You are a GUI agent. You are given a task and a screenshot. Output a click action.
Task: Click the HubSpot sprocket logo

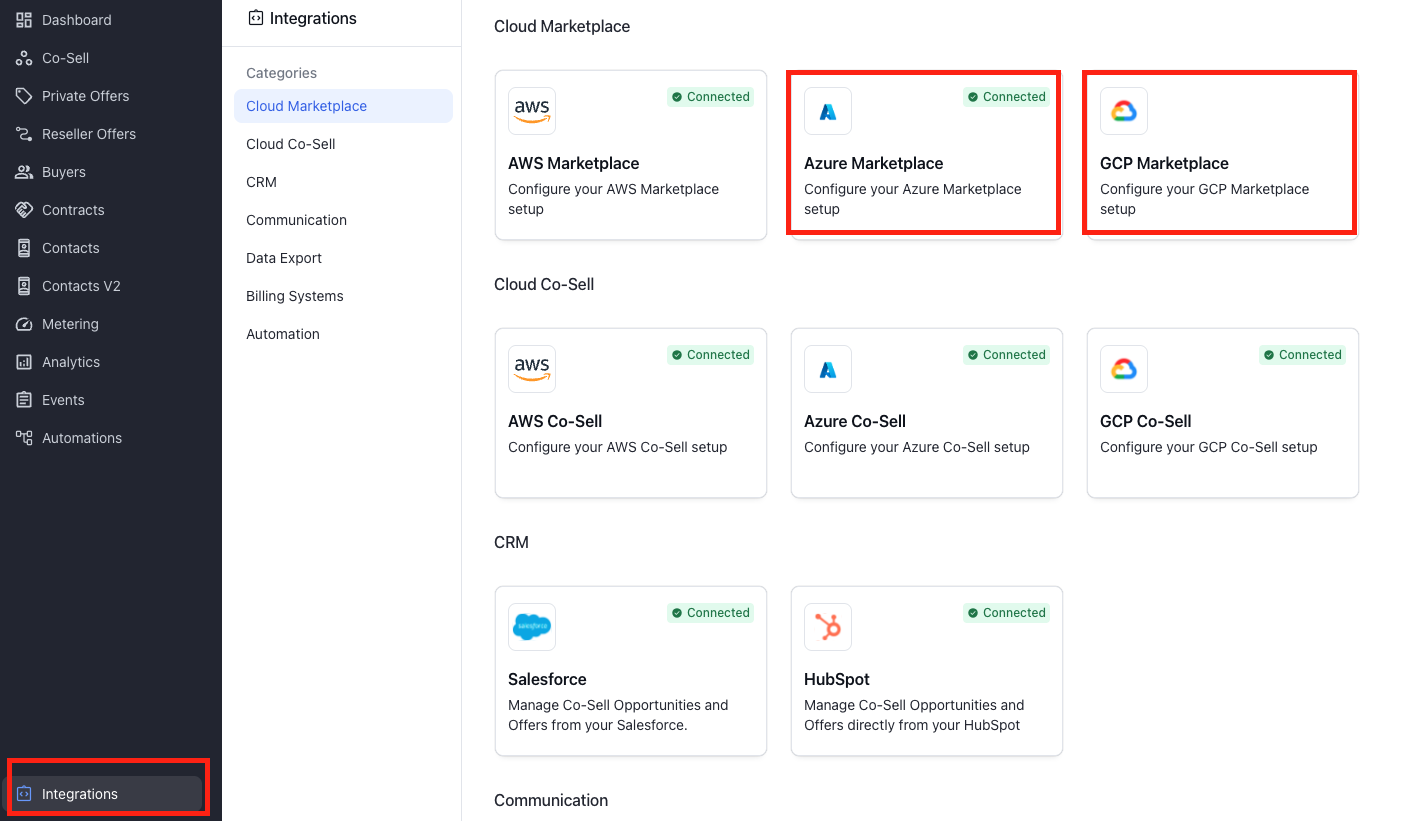pyautogui.click(x=828, y=627)
